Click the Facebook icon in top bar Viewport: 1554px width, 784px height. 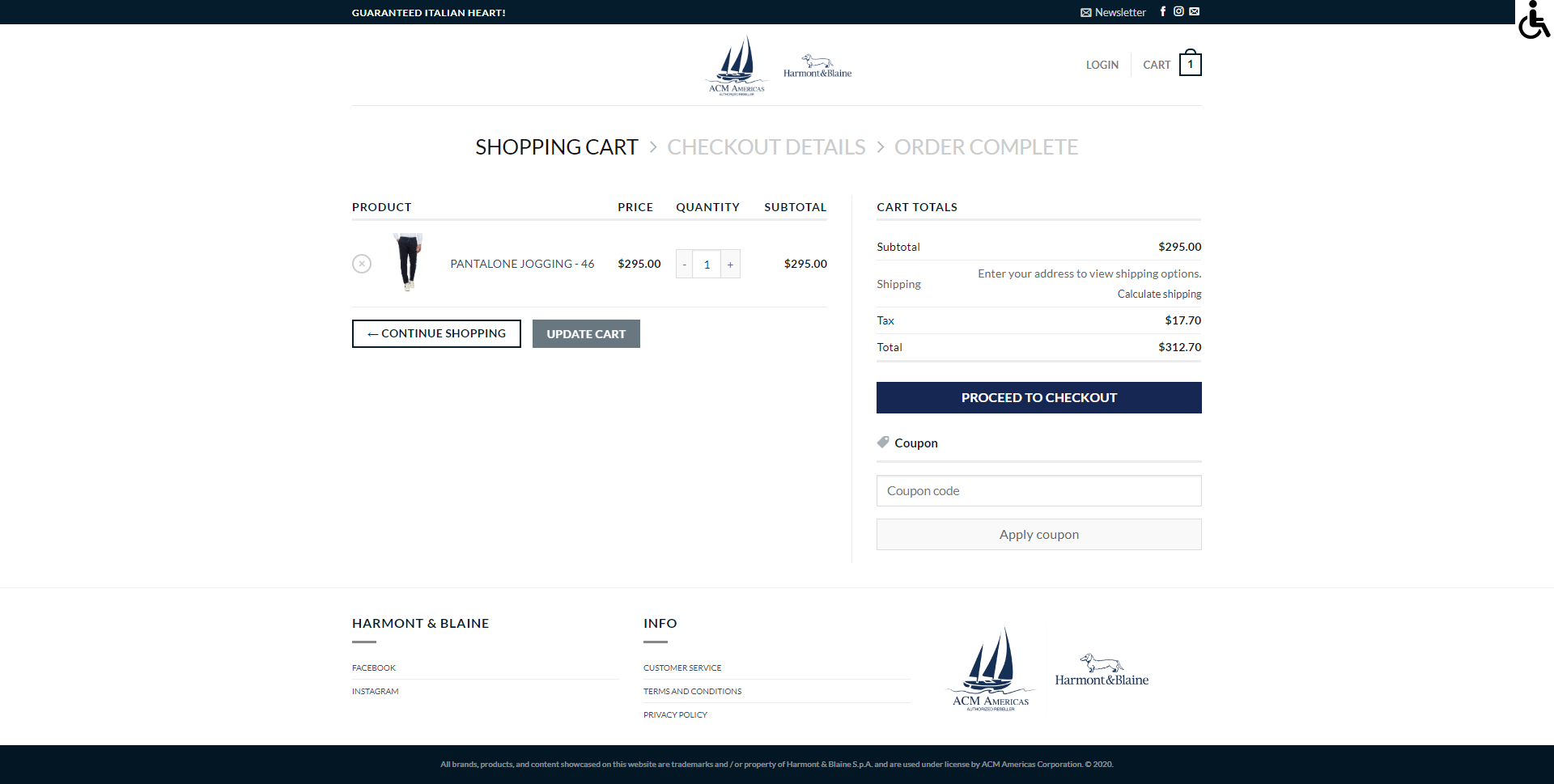coord(1163,11)
